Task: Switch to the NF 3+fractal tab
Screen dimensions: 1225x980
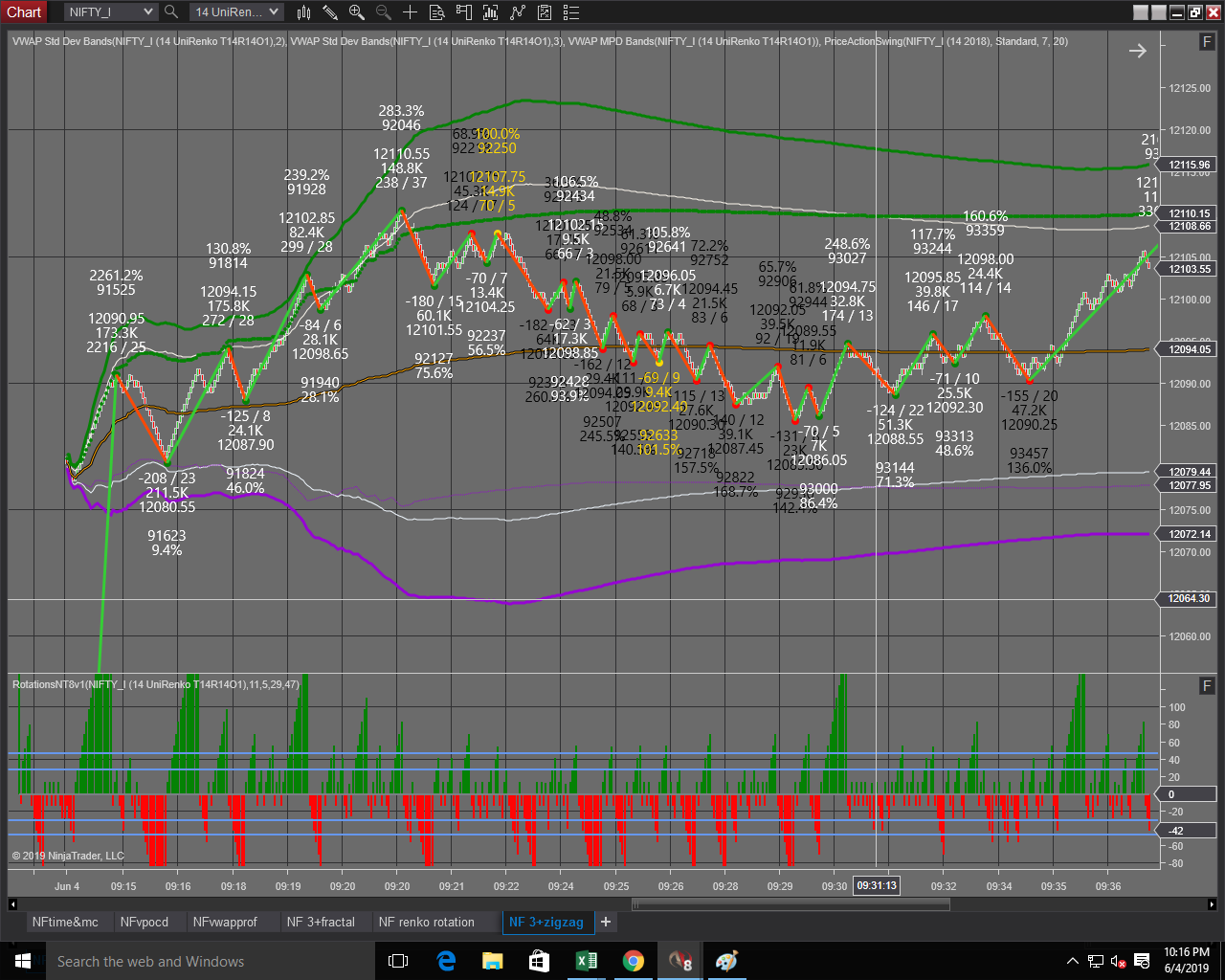Action: pyautogui.click(x=321, y=923)
